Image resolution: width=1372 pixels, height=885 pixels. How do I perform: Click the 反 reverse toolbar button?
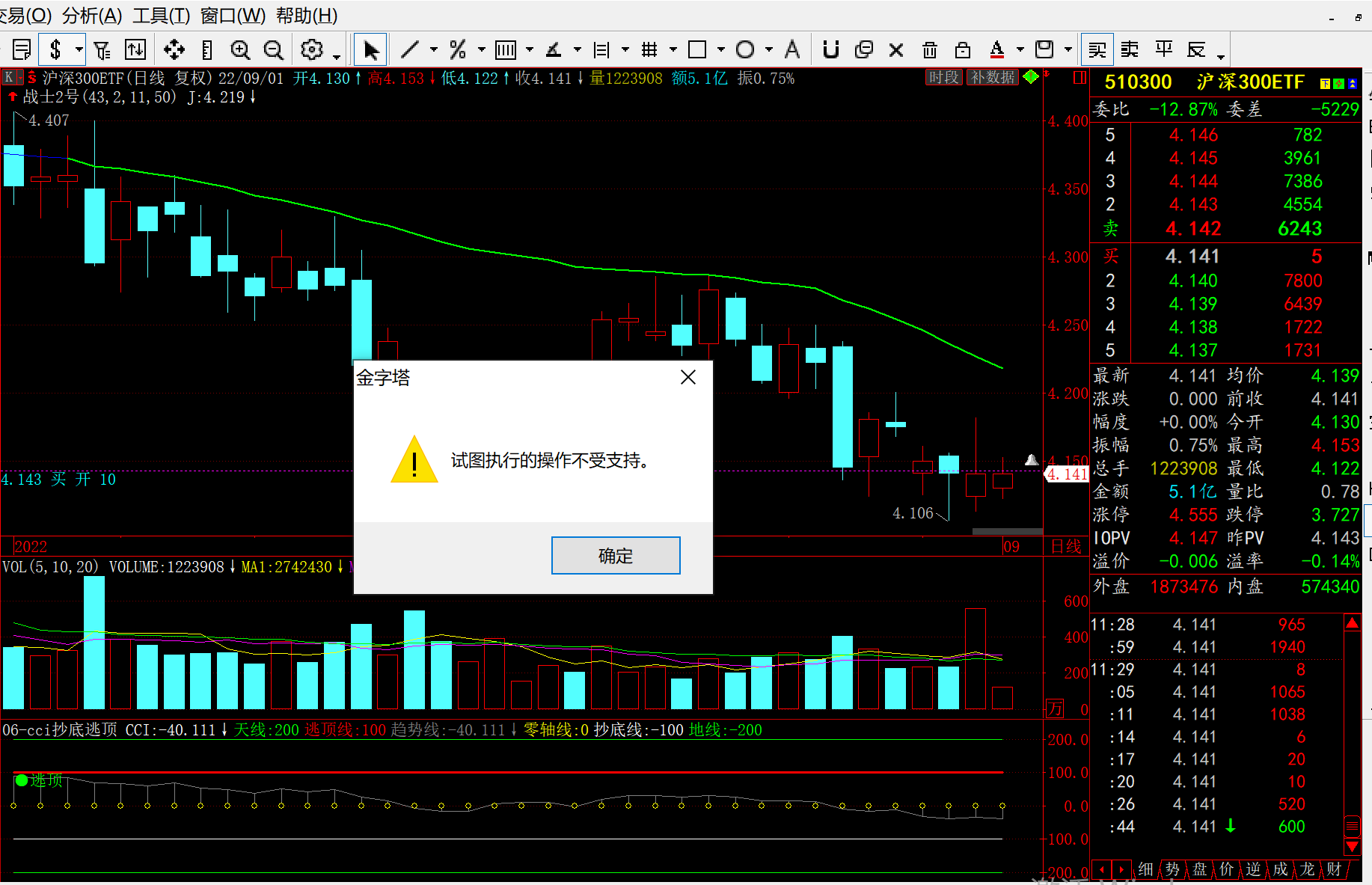pyautogui.click(x=1197, y=50)
